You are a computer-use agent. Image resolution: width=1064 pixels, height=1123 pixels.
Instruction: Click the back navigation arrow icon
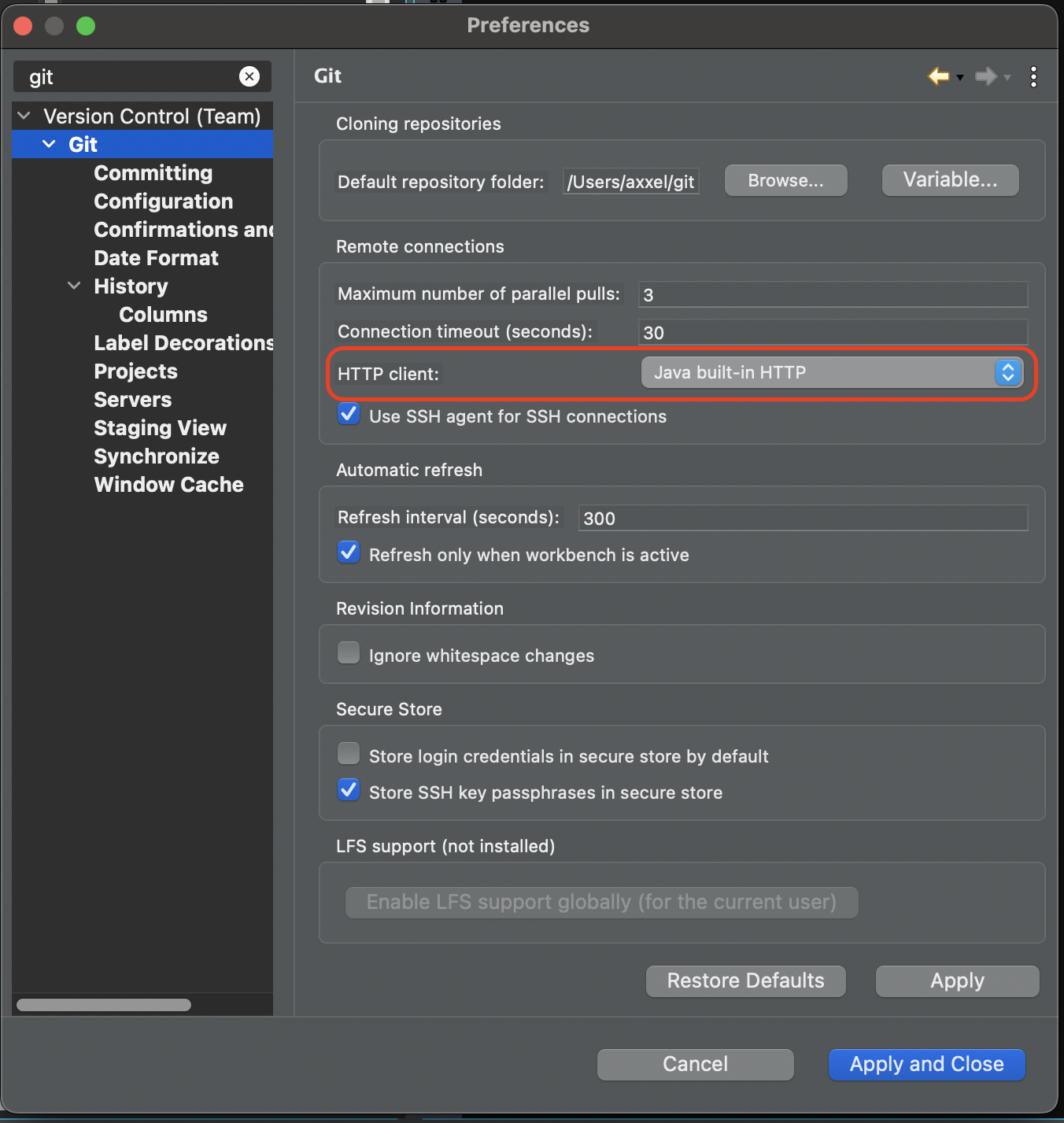pyautogui.click(x=938, y=76)
